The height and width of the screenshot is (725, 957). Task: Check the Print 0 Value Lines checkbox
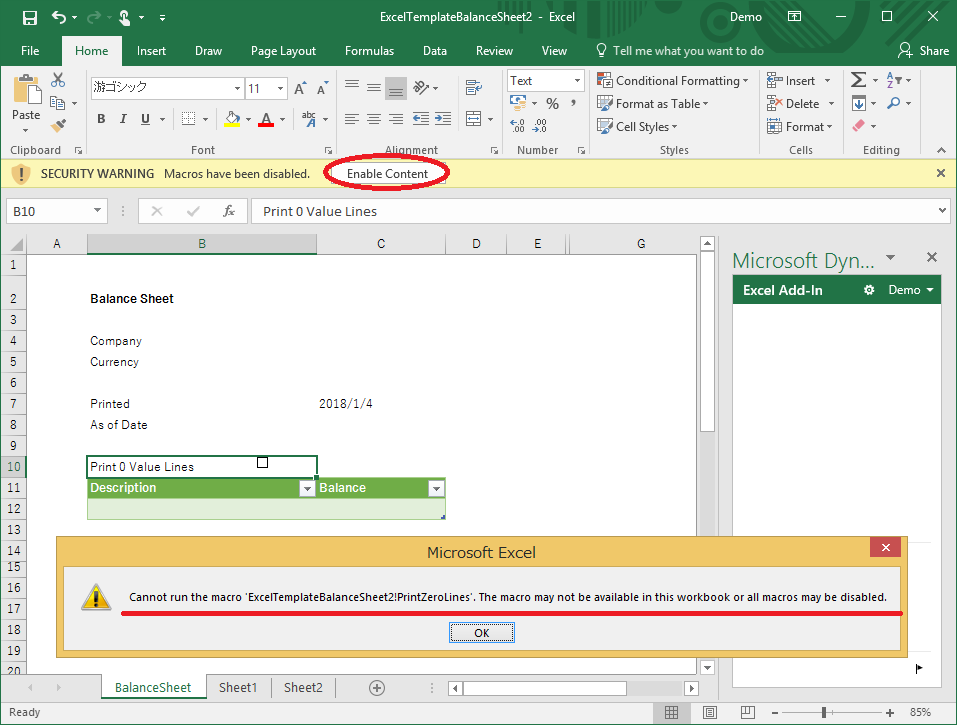pyautogui.click(x=262, y=463)
